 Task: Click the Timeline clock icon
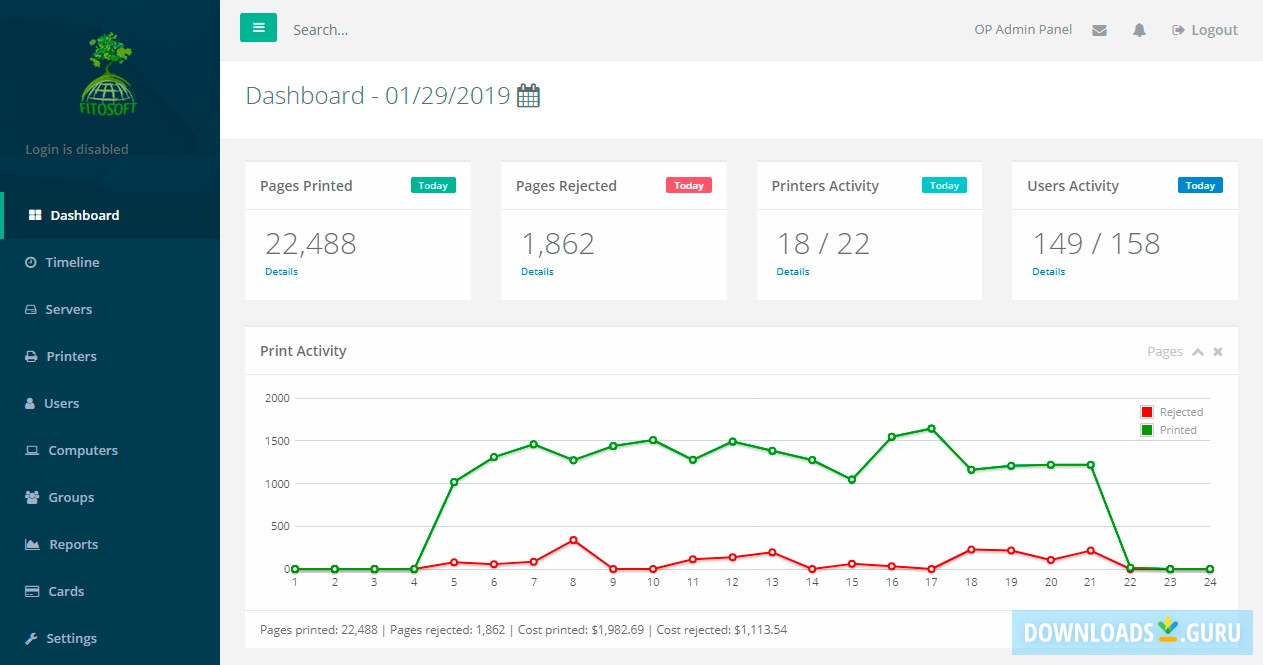pyautogui.click(x=31, y=262)
